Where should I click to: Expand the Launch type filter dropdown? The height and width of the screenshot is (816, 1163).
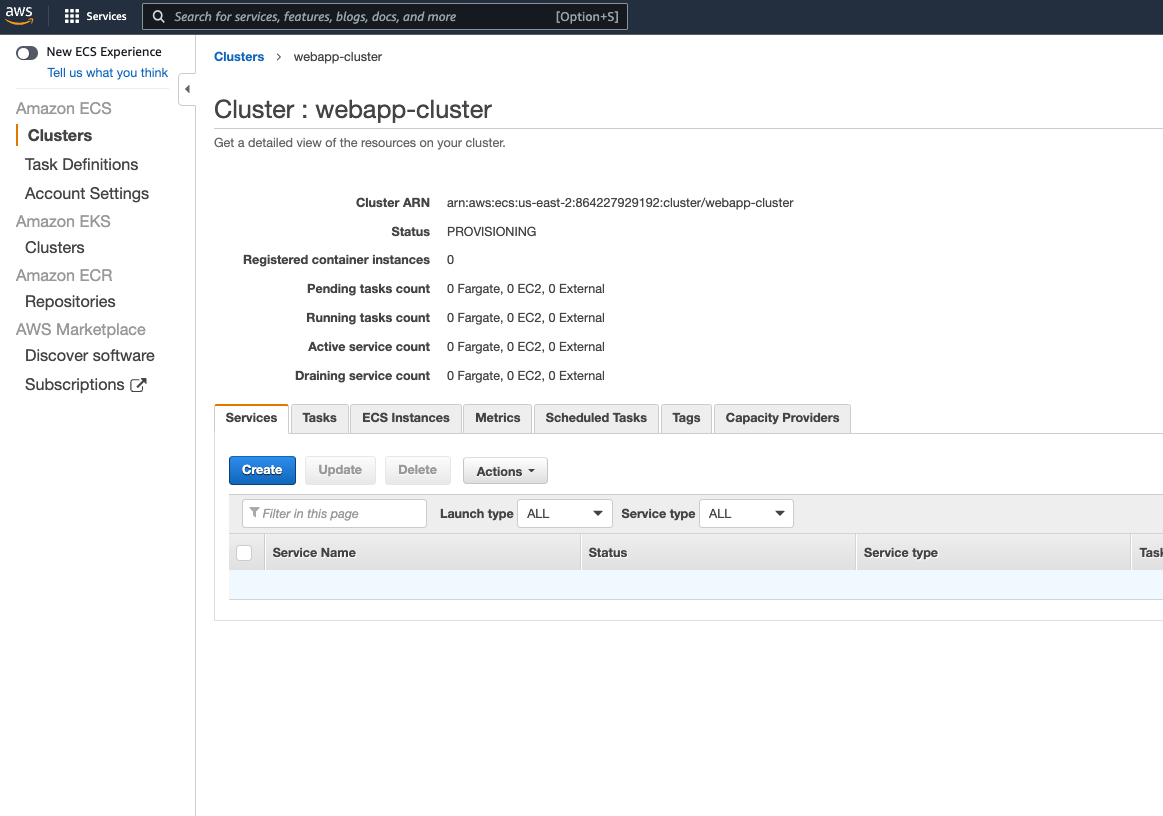pos(564,513)
